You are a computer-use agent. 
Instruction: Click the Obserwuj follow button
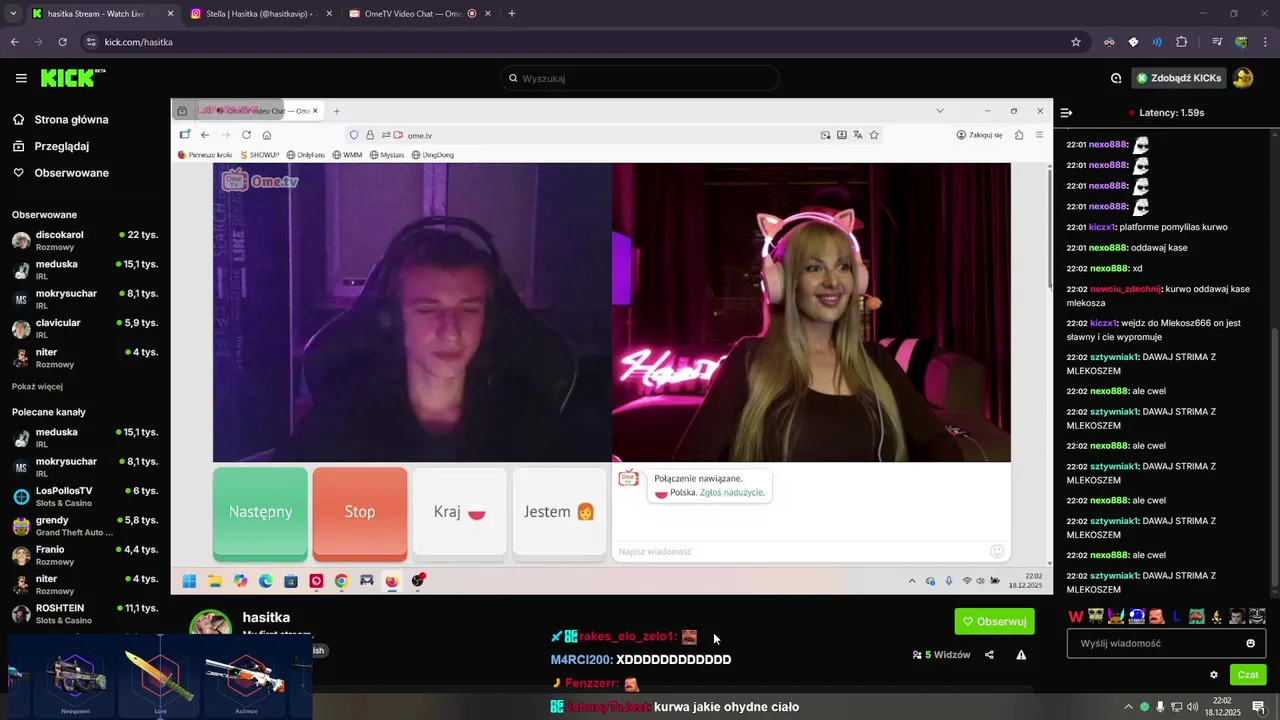[x=994, y=621]
